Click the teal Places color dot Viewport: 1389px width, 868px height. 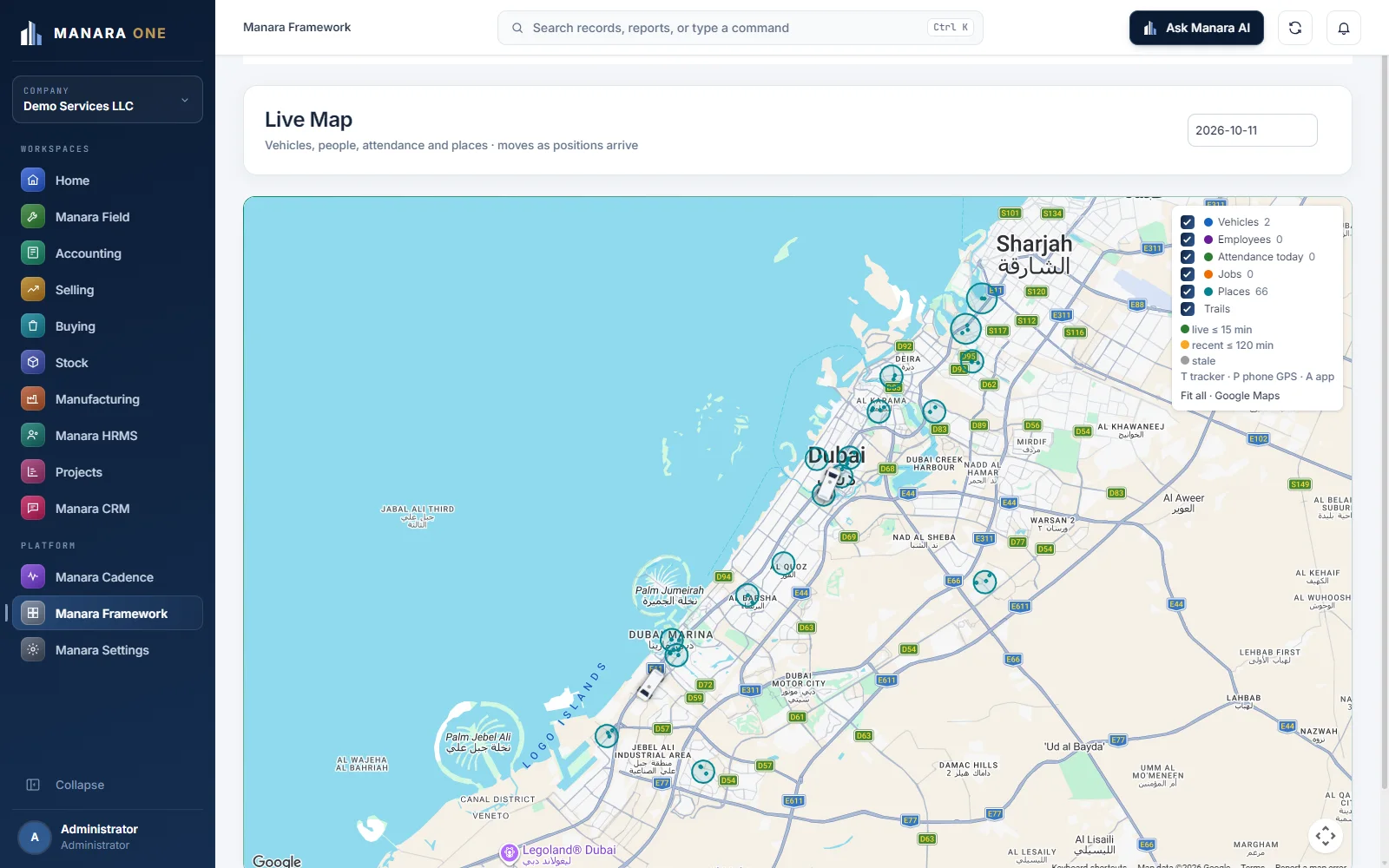pyautogui.click(x=1208, y=292)
